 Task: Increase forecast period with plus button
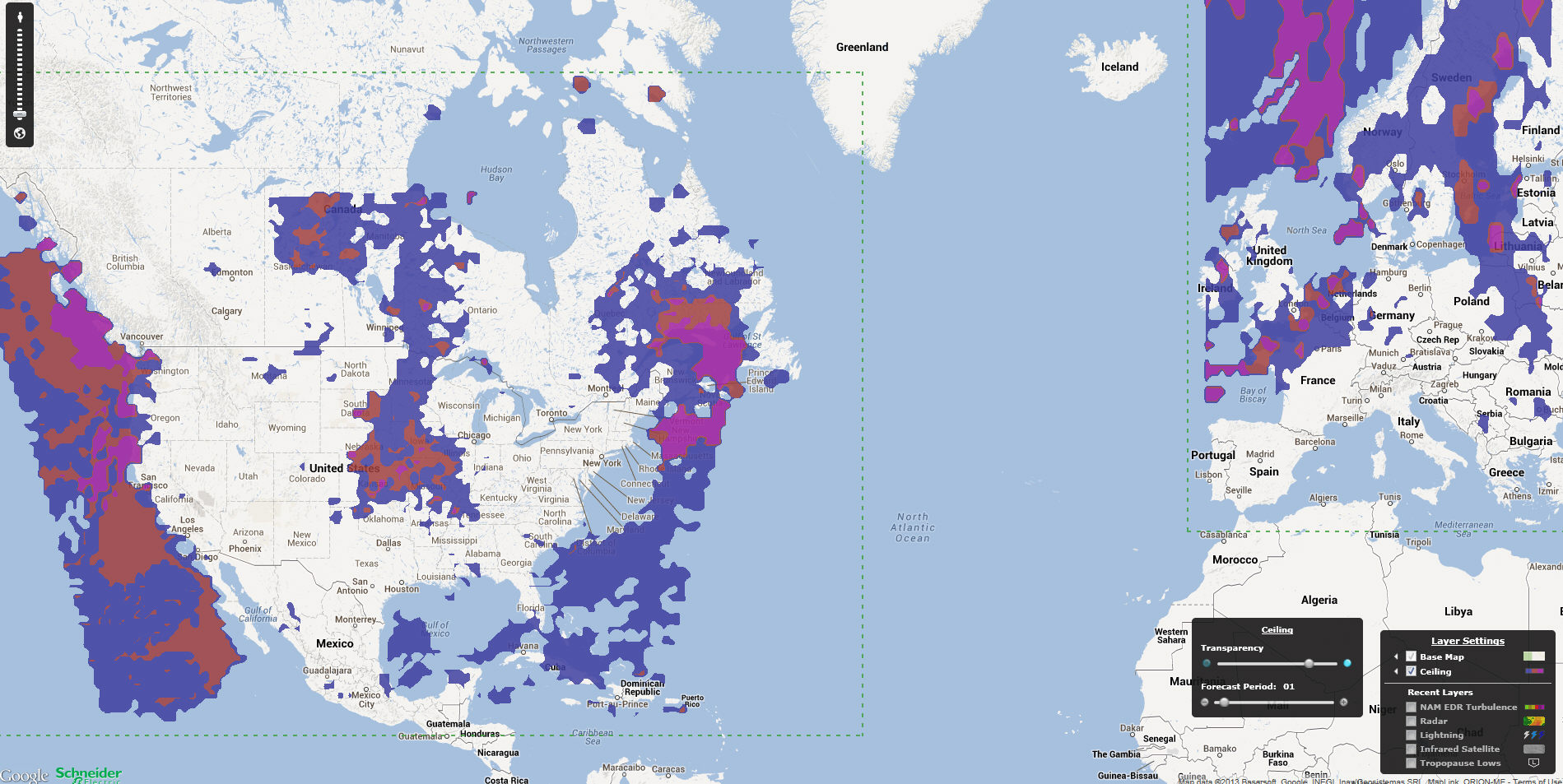[1344, 703]
